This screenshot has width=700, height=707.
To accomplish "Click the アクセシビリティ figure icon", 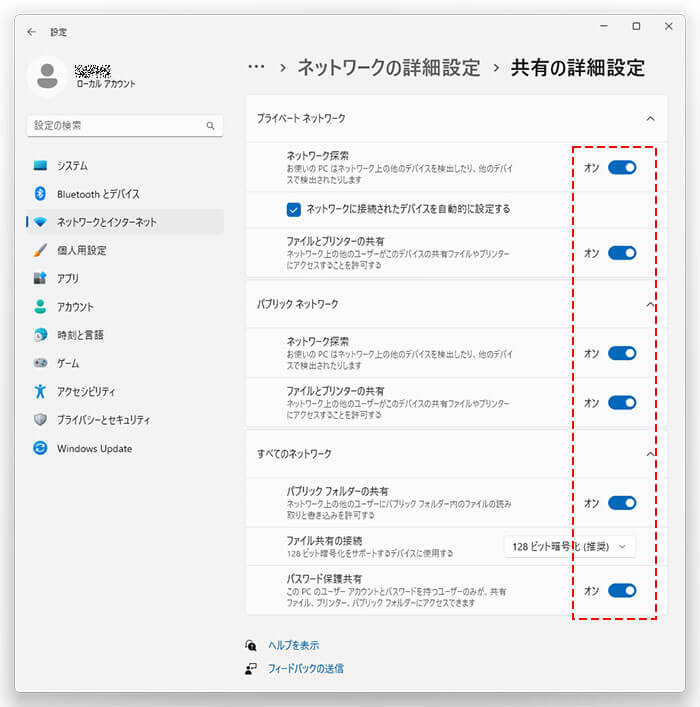I will [40, 391].
